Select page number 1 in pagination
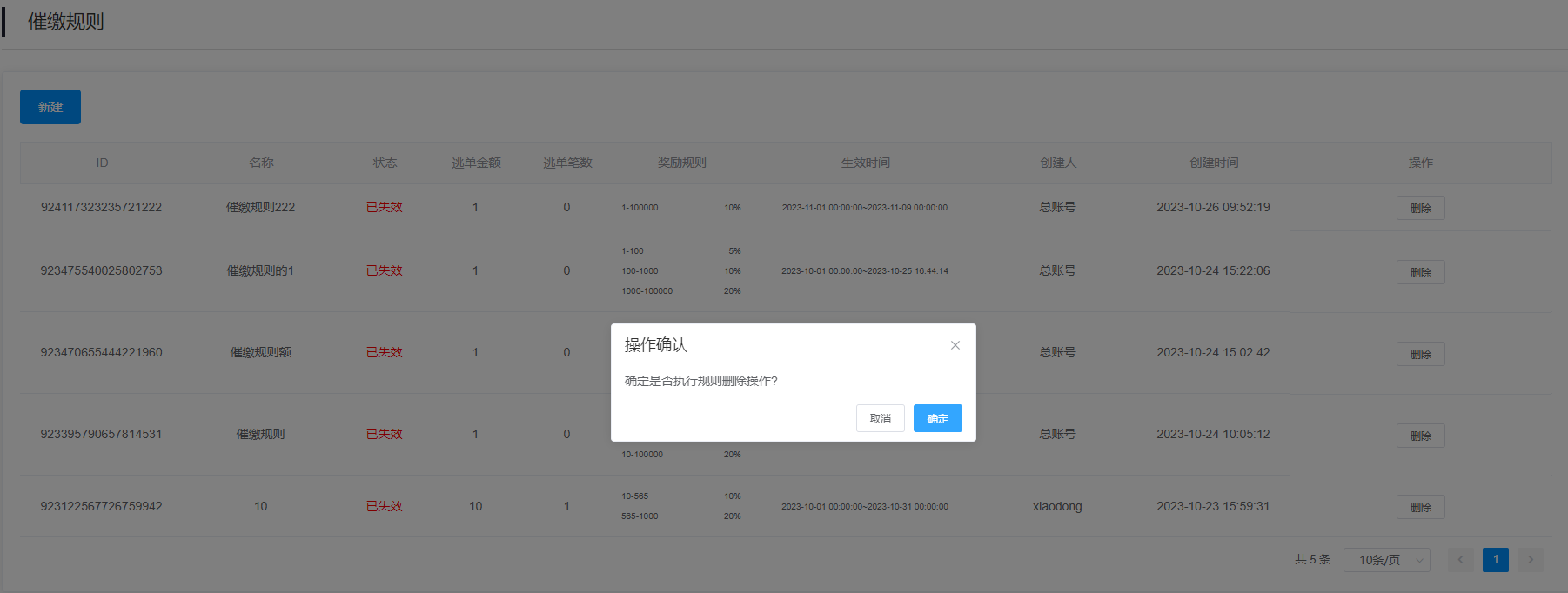This screenshot has height=593, width=1568. tap(1495, 560)
